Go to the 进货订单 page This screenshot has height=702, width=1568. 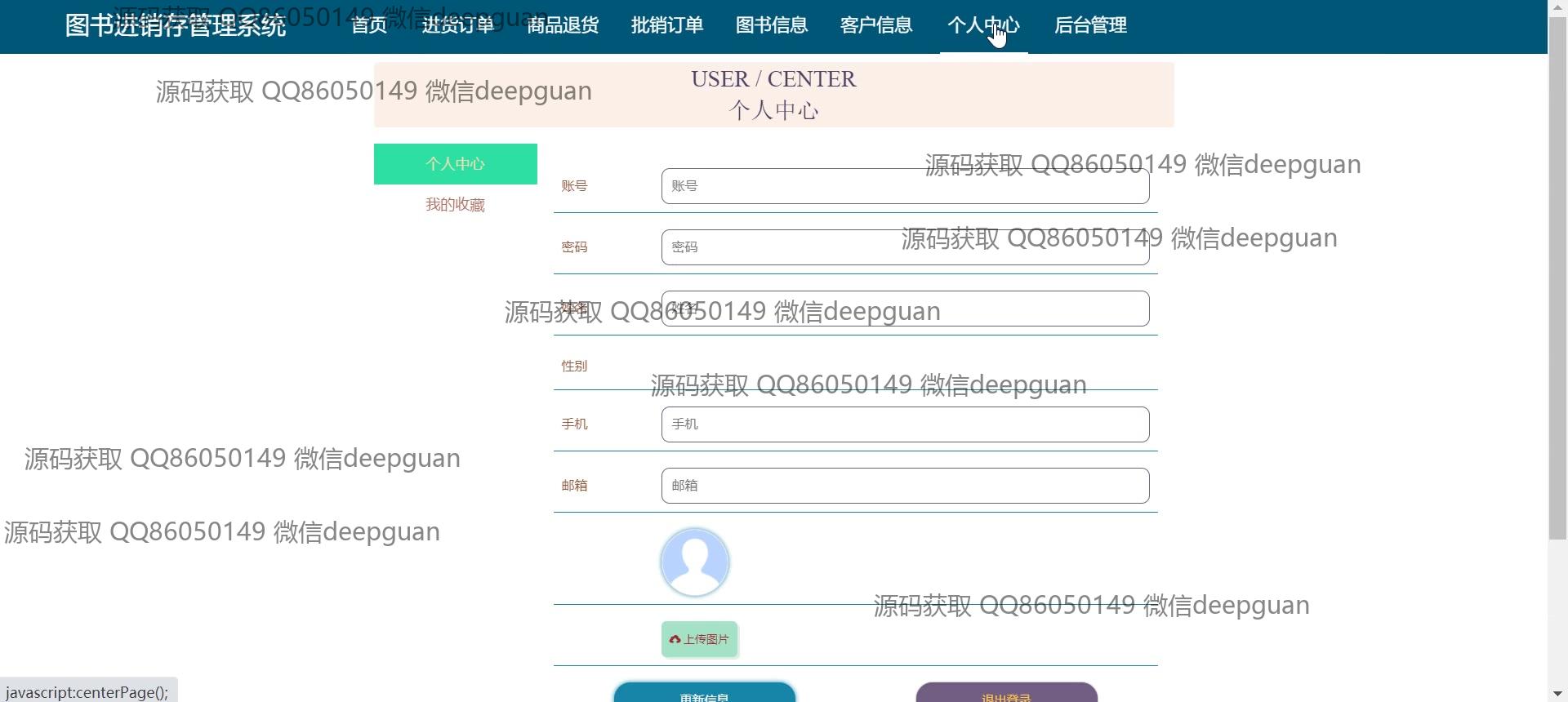tap(458, 25)
